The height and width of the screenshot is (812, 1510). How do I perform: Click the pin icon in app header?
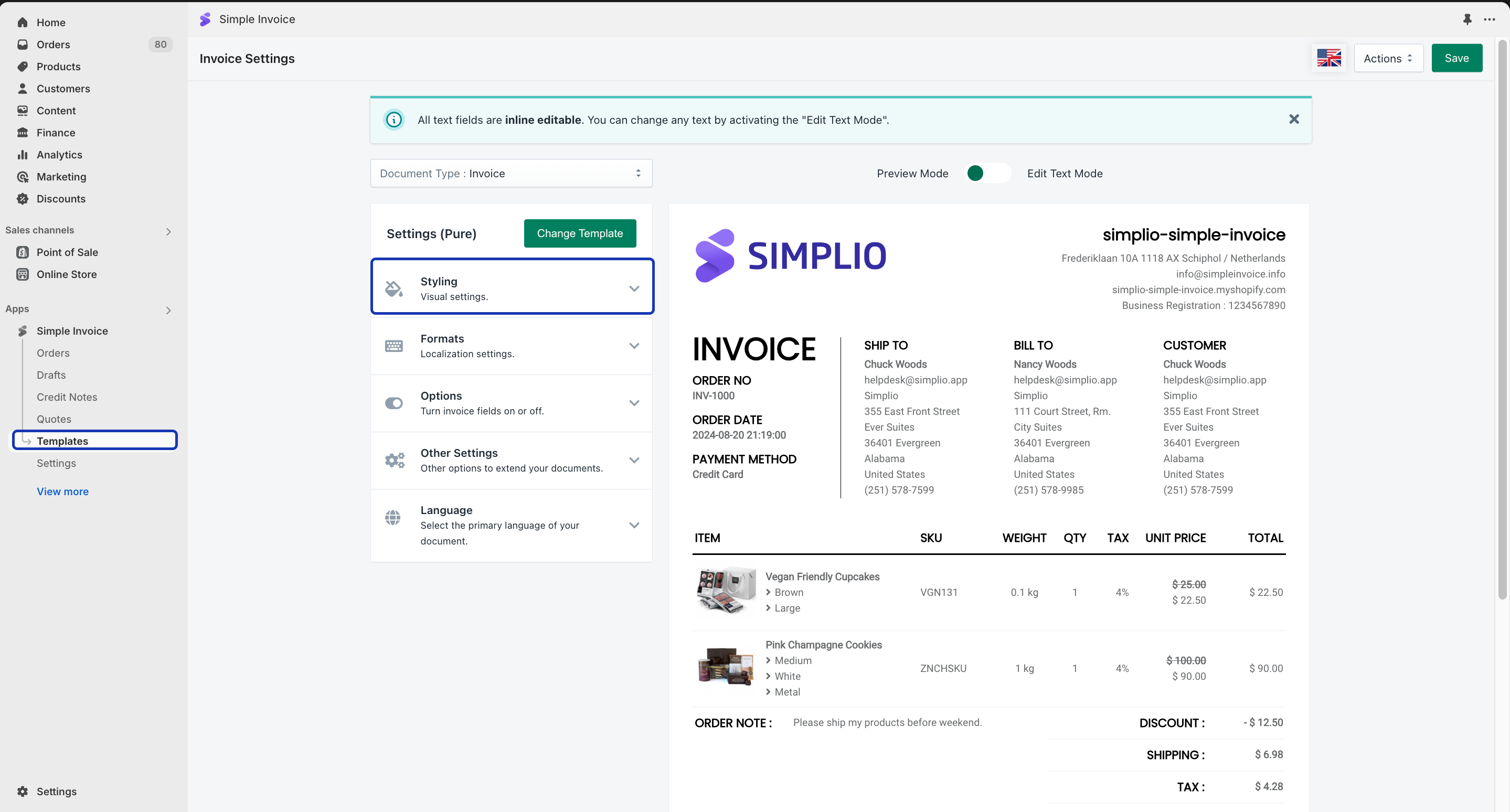(1466, 19)
